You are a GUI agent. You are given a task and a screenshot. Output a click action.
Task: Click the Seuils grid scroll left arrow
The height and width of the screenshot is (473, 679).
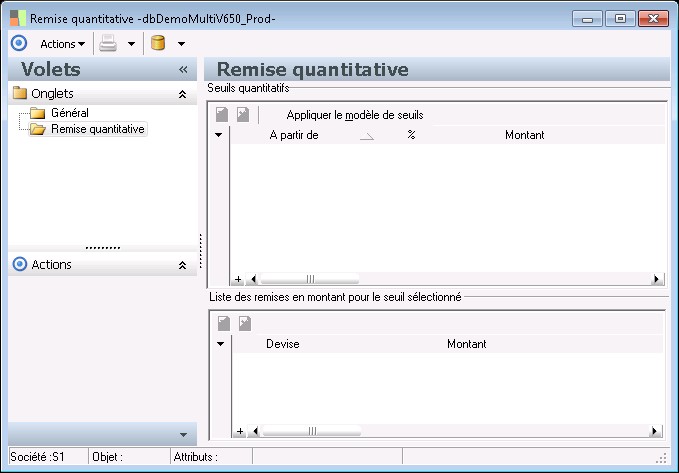click(x=253, y=279)
